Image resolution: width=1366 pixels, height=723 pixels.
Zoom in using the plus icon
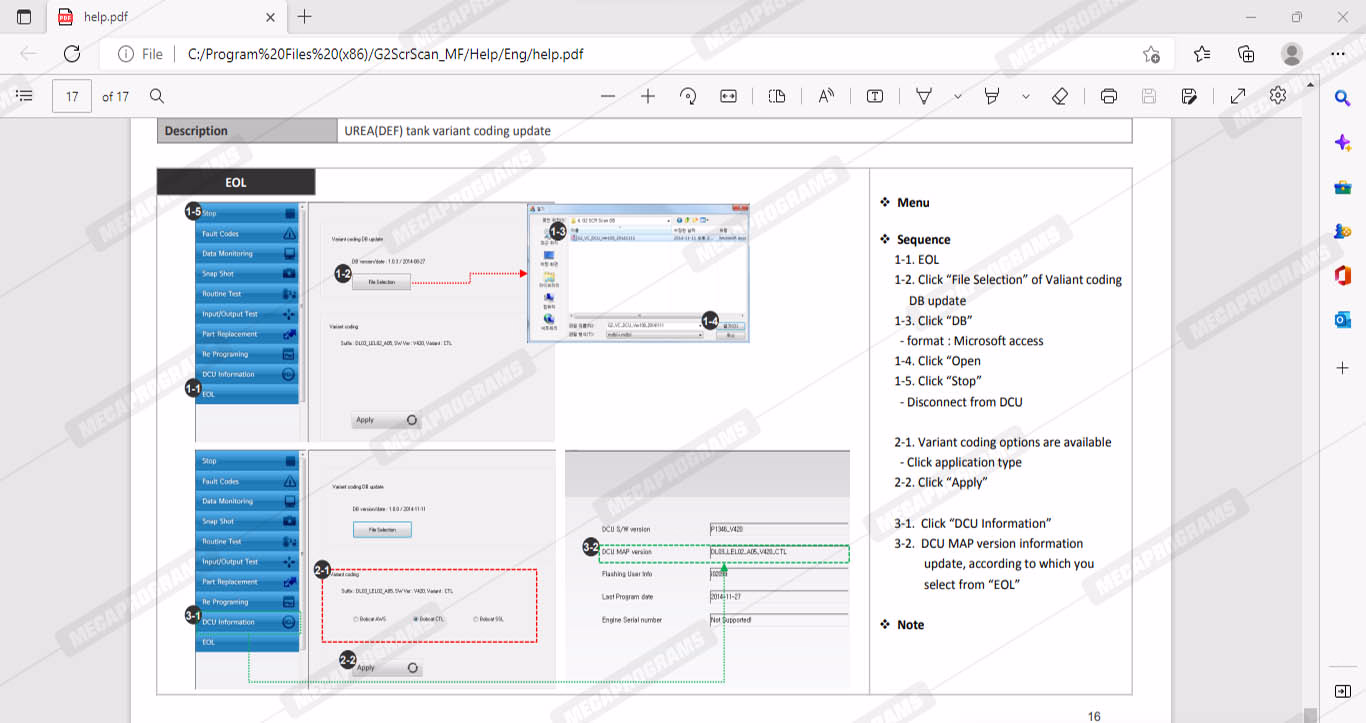click(648, 96)
